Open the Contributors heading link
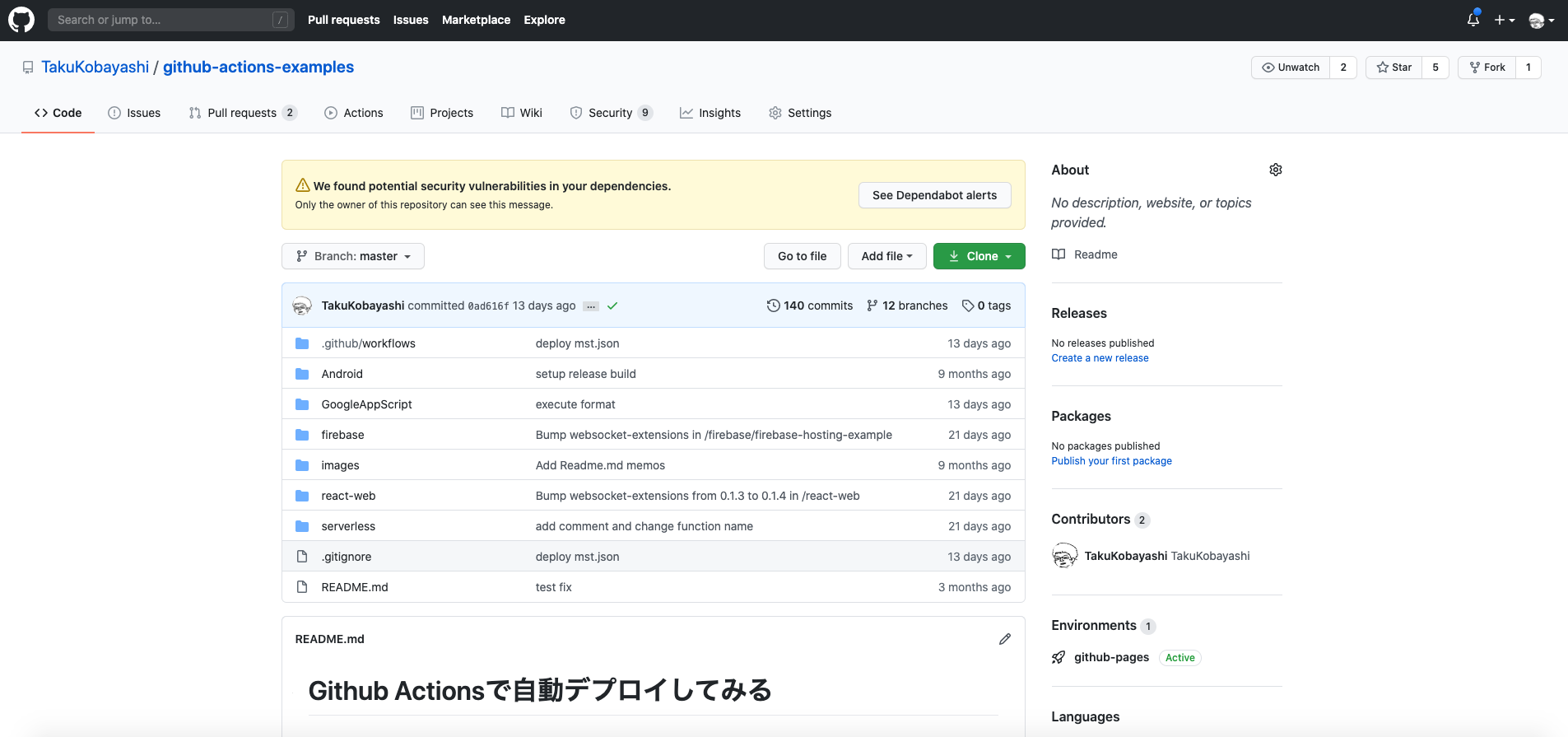The image size is (1568, 737). tap(1100, 519)
